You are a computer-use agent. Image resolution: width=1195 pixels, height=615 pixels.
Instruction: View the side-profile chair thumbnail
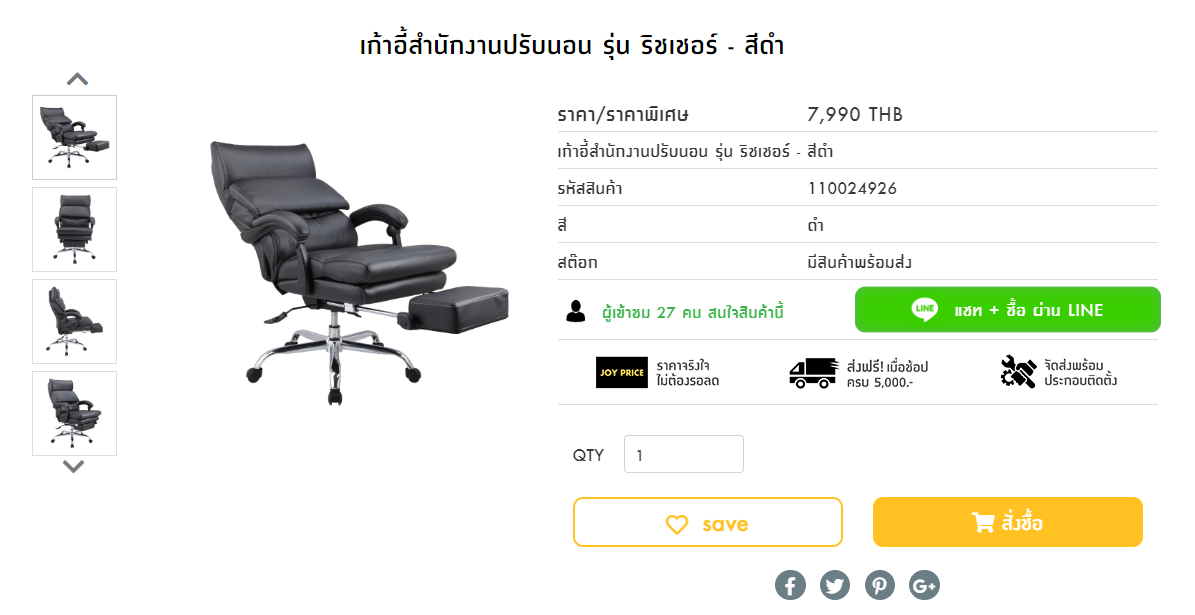pos(75,322)
